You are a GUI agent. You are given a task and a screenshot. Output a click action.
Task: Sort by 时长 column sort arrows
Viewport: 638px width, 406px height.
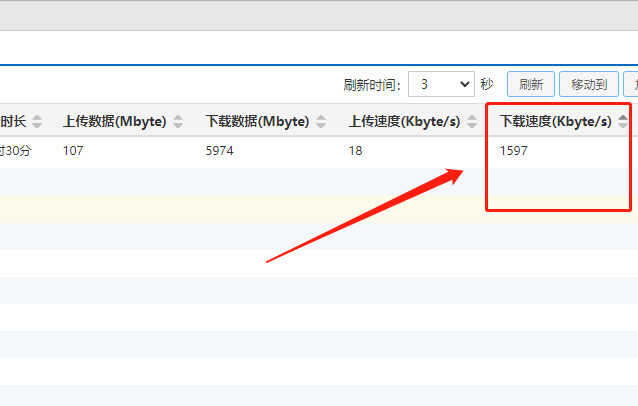pyautogui.click(x=37, y=121)
